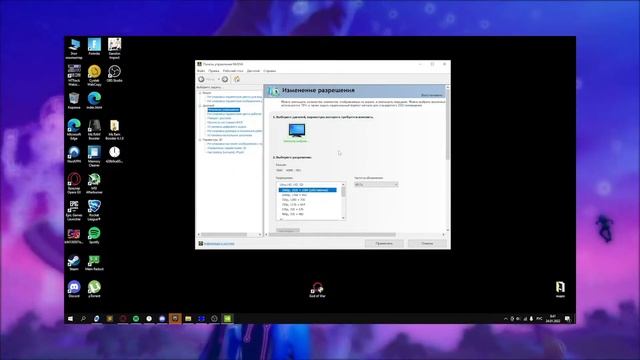Select 1080p, 1920 × 1080 (собственное) resolution

point(307,190)
